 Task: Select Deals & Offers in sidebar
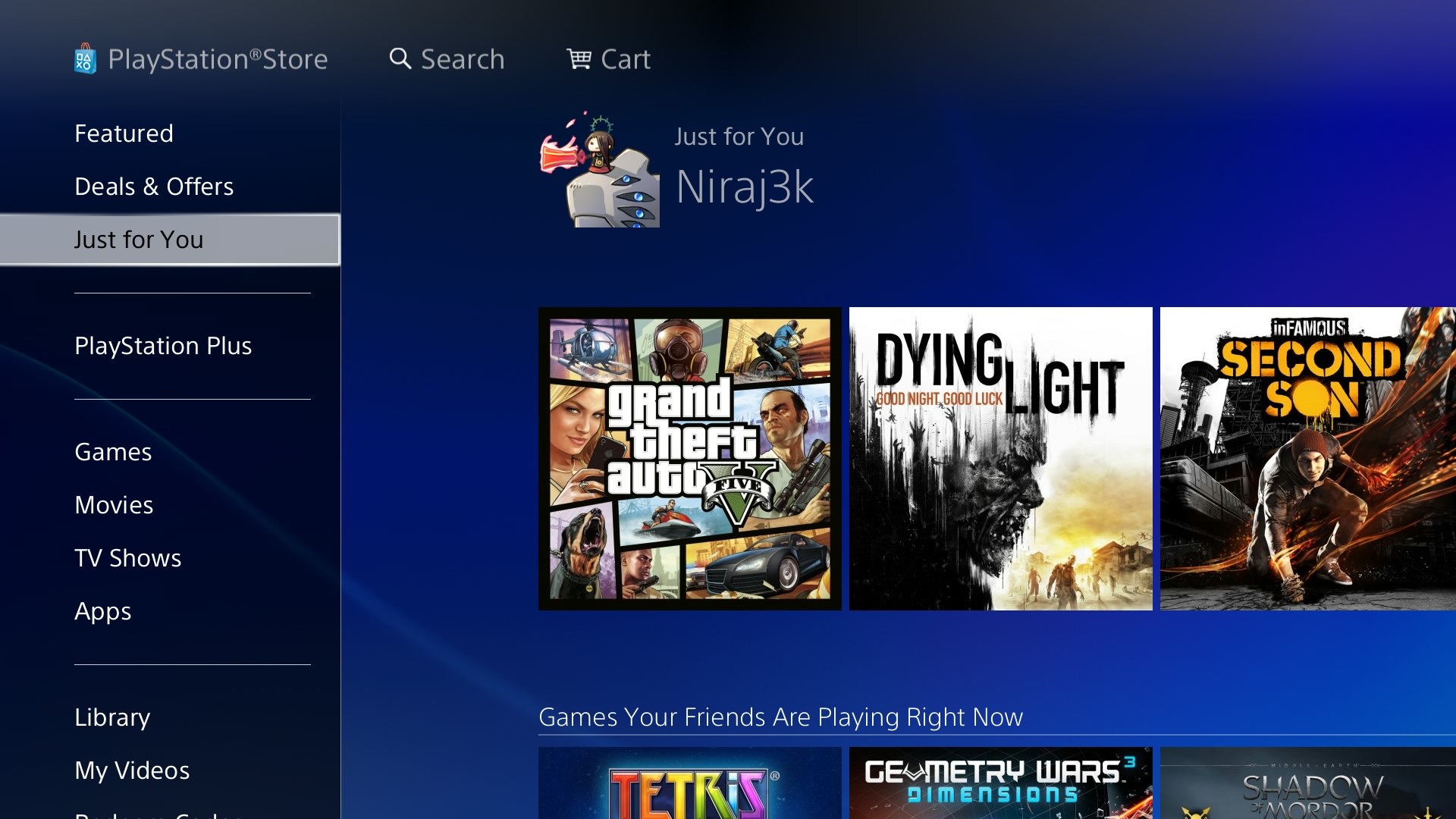(x=154, y=187)
